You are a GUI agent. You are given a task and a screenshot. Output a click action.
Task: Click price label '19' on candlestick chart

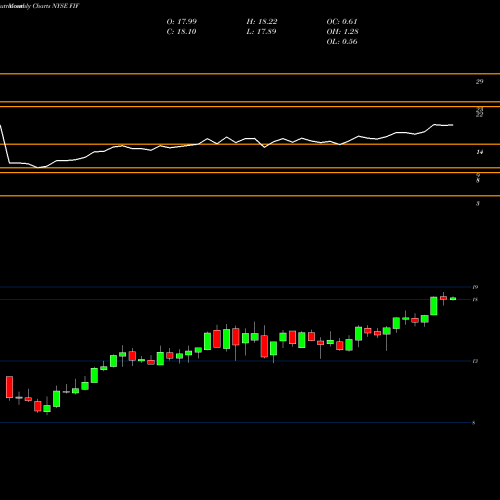pos(475,287)
